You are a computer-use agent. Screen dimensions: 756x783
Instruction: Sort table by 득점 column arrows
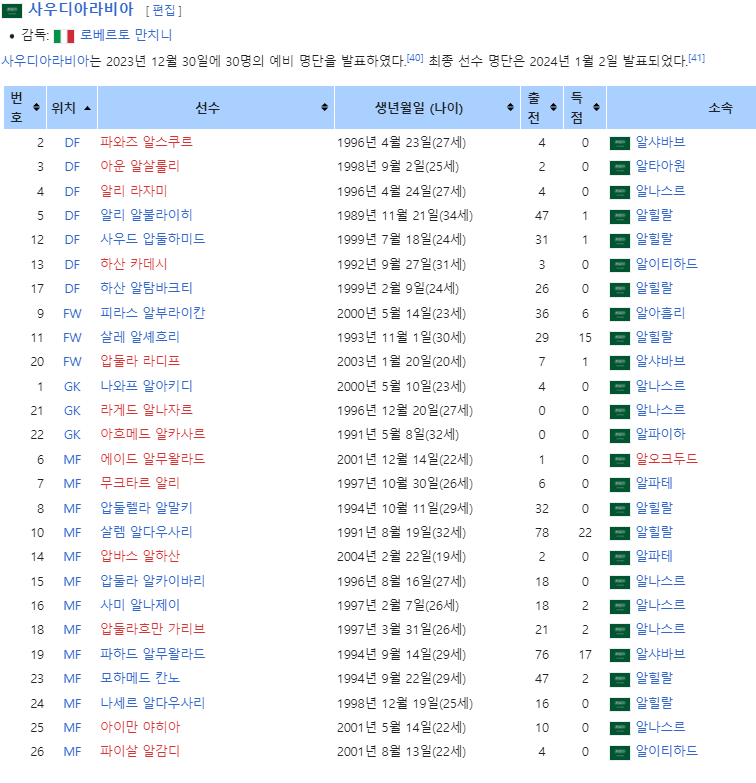click(596, 107)
